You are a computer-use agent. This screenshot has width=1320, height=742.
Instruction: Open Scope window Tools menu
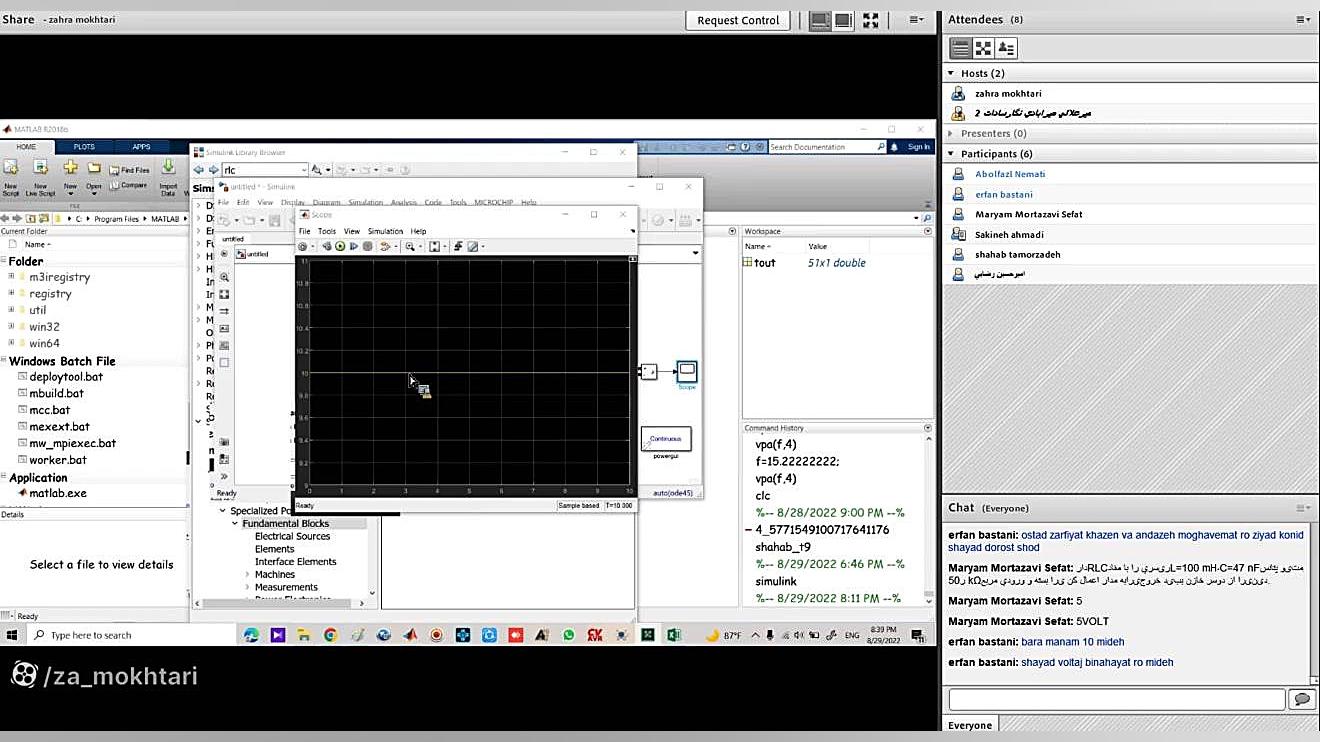pyautogui.click(x=327, y=231)
